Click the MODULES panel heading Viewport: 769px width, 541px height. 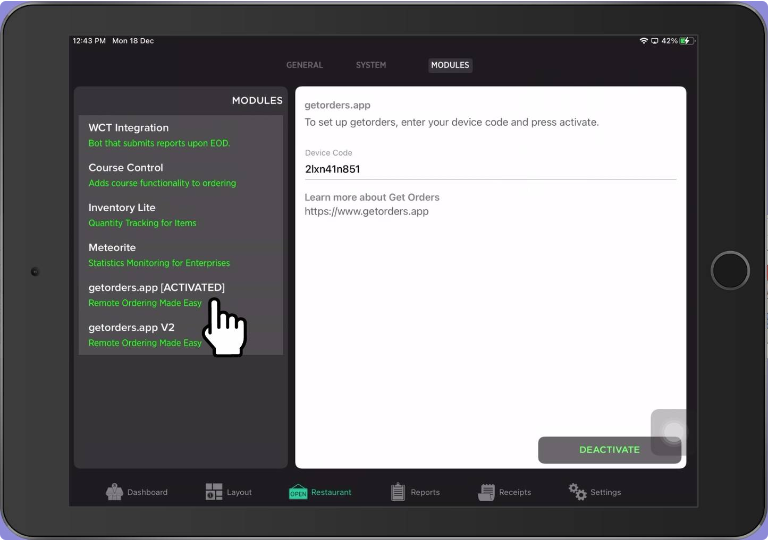click(257, 101)
